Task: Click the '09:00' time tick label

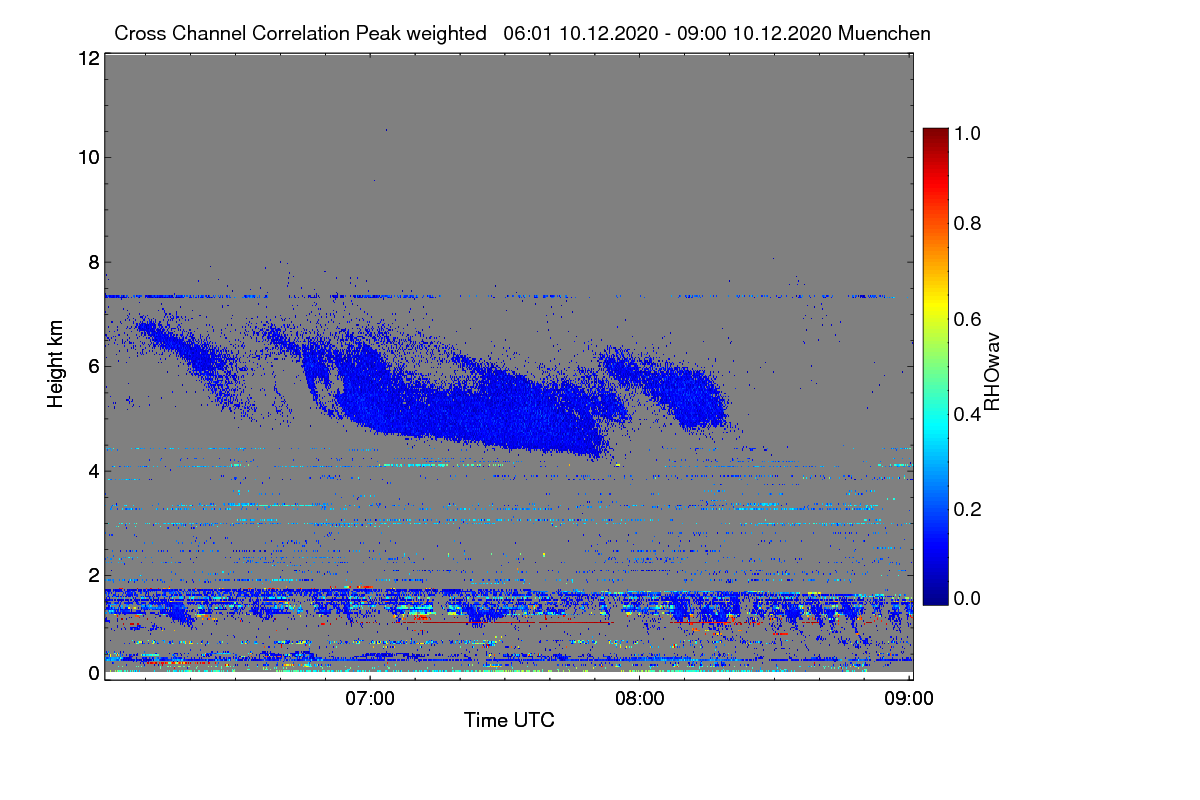Action: click(x=910, y=698)
